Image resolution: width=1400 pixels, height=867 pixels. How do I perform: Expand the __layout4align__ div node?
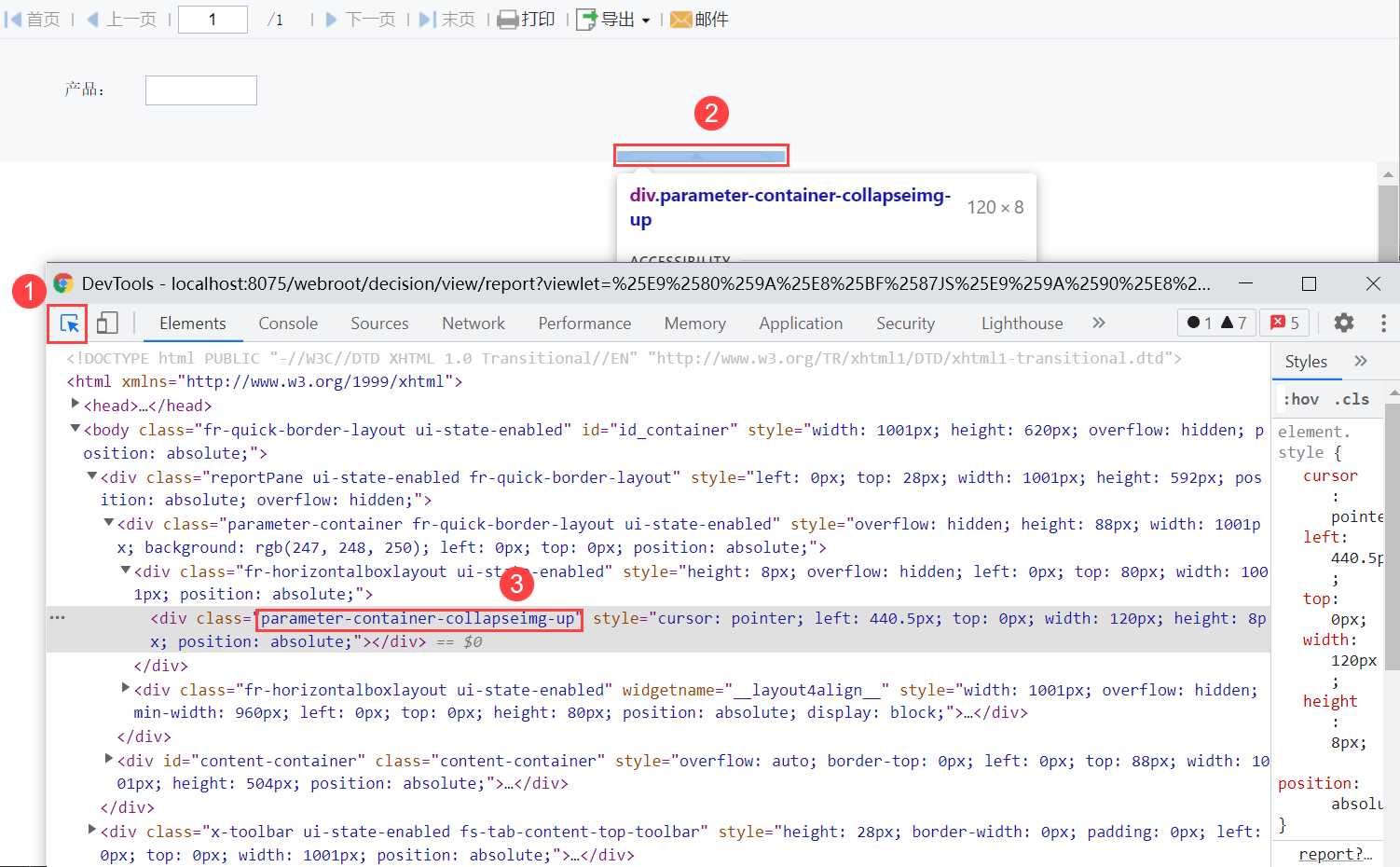(125, 688)
